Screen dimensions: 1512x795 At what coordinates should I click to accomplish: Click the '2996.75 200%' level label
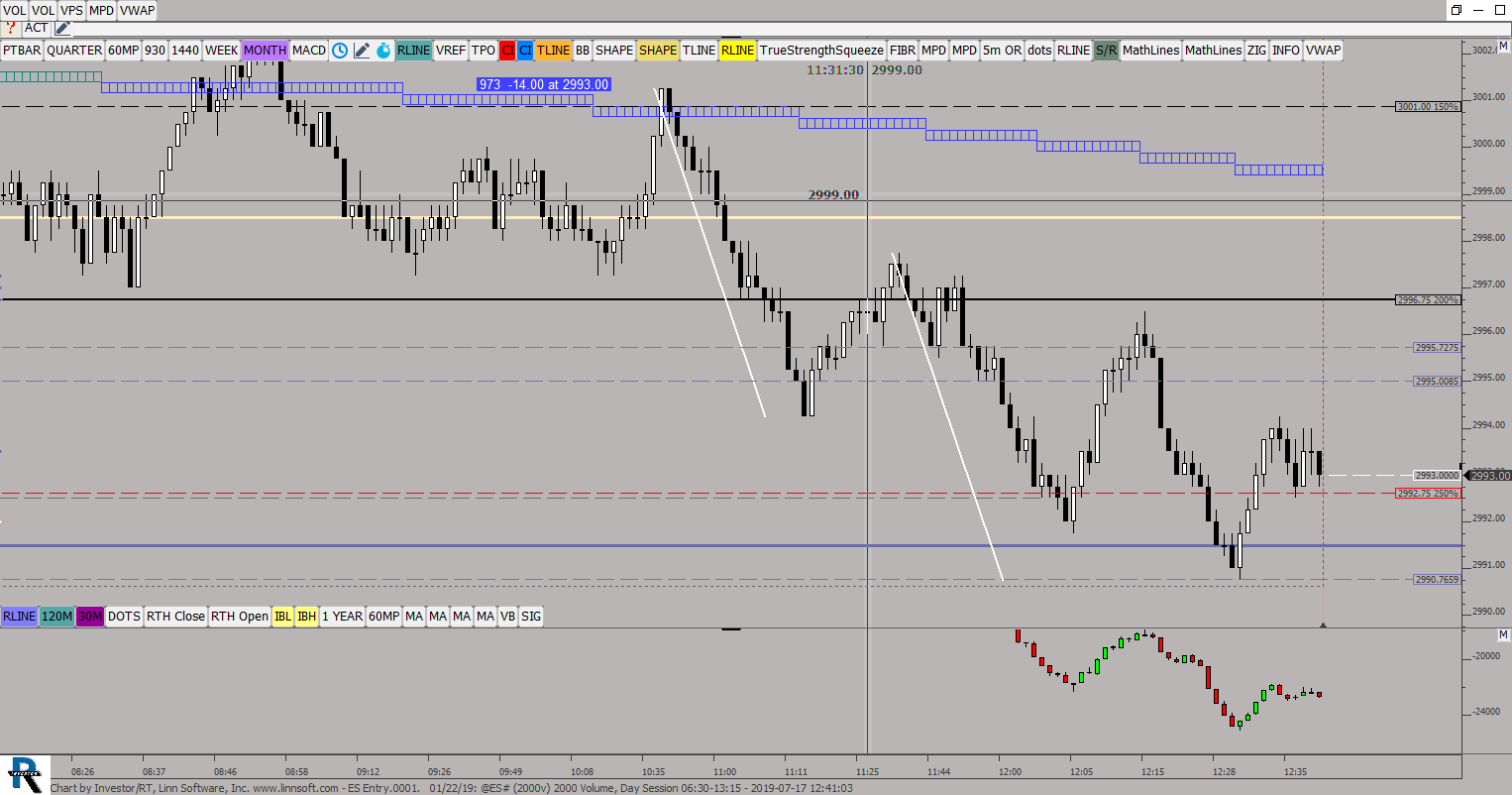click(1427, 299)
